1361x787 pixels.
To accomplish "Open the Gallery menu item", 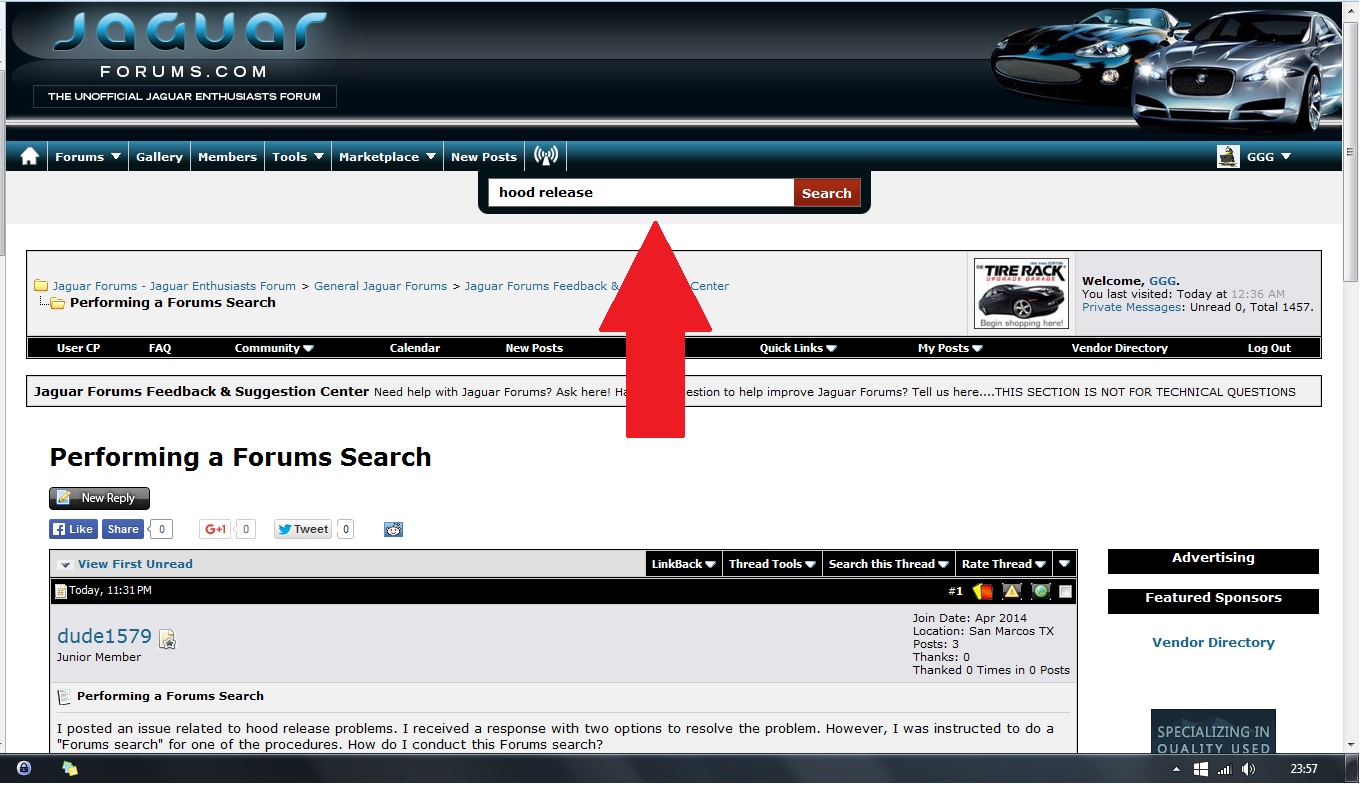I will (159, 157).
